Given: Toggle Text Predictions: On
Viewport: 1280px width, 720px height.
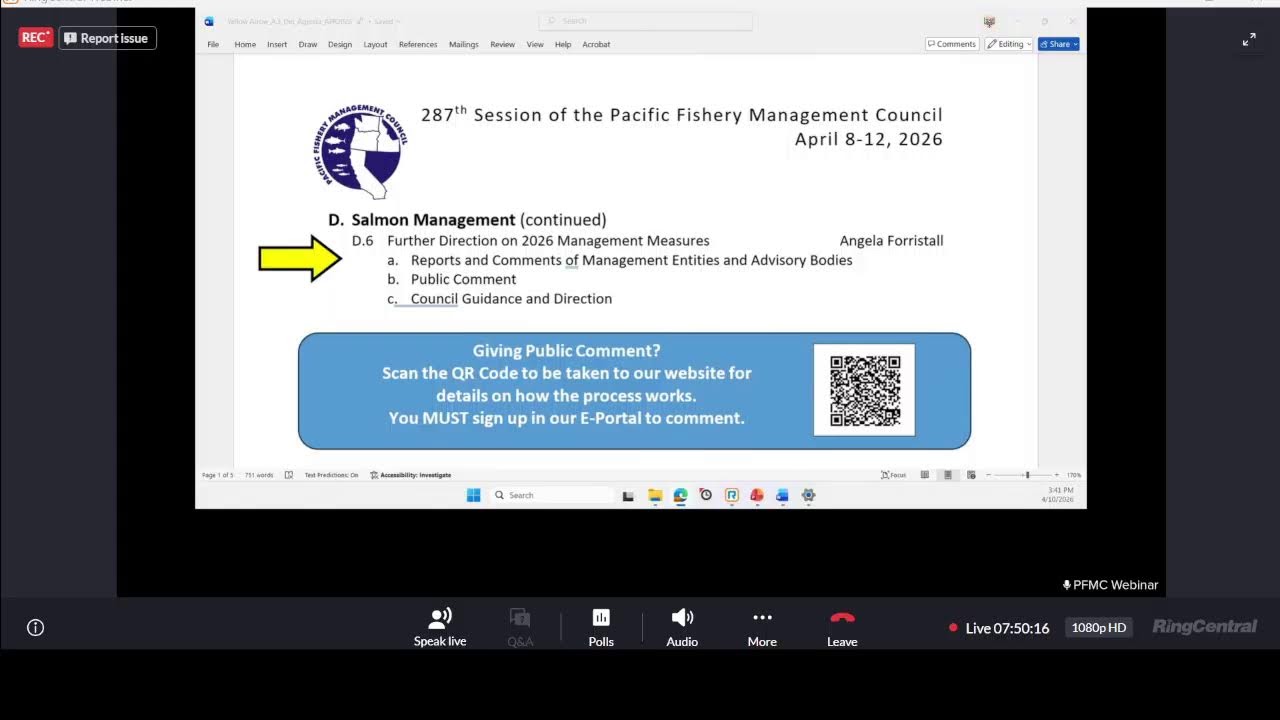Looking at the screenshot, I should [331, 475].
